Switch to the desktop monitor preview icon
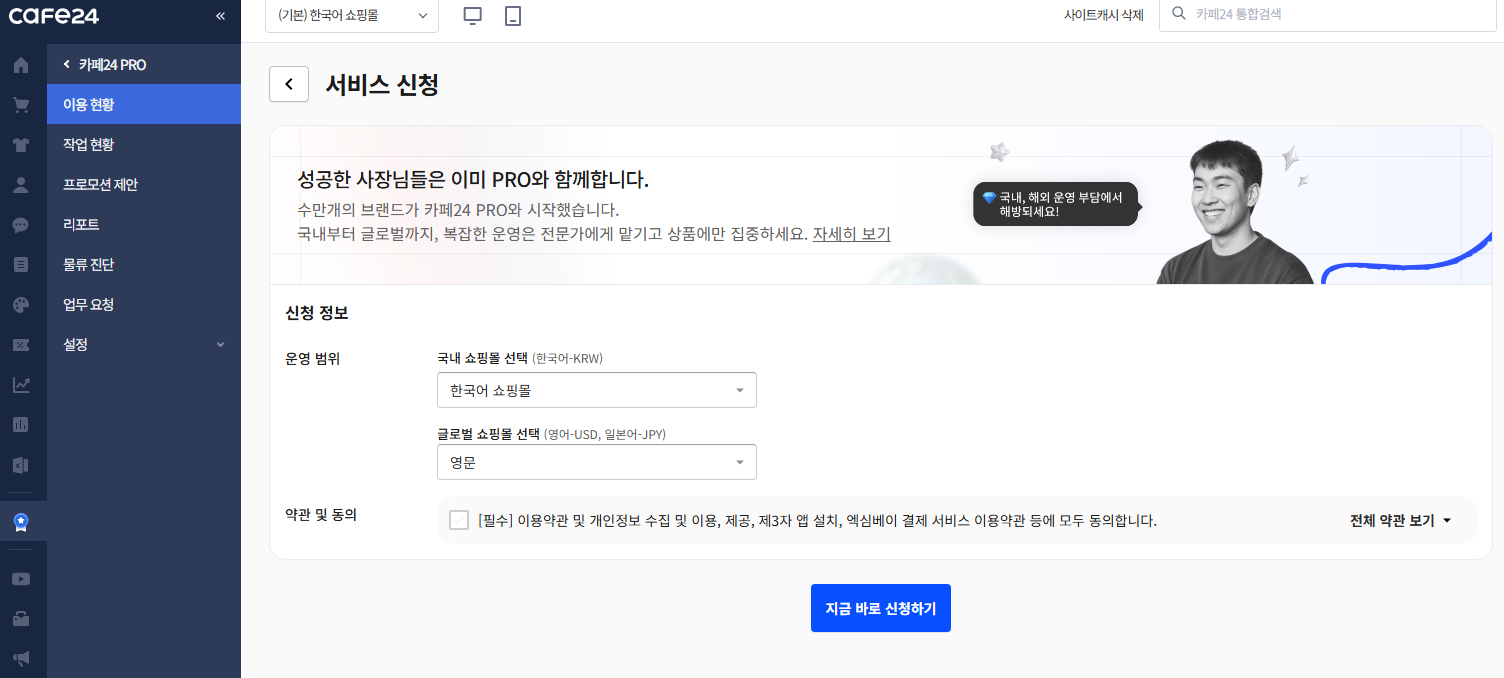 473,16
